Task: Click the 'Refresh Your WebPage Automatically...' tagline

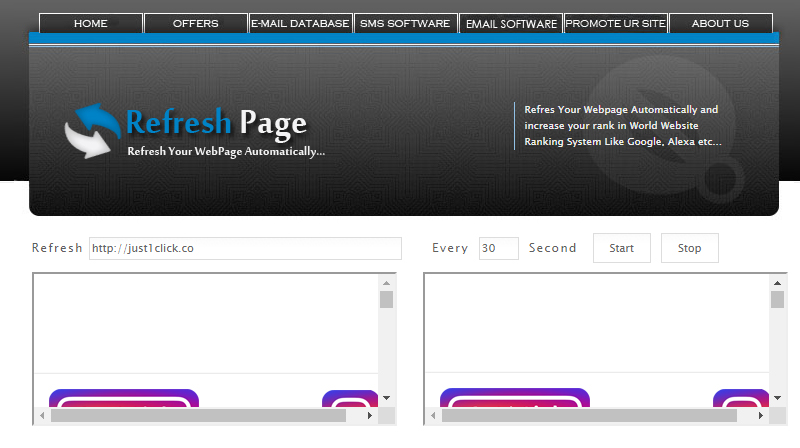Action: [226, 152]
